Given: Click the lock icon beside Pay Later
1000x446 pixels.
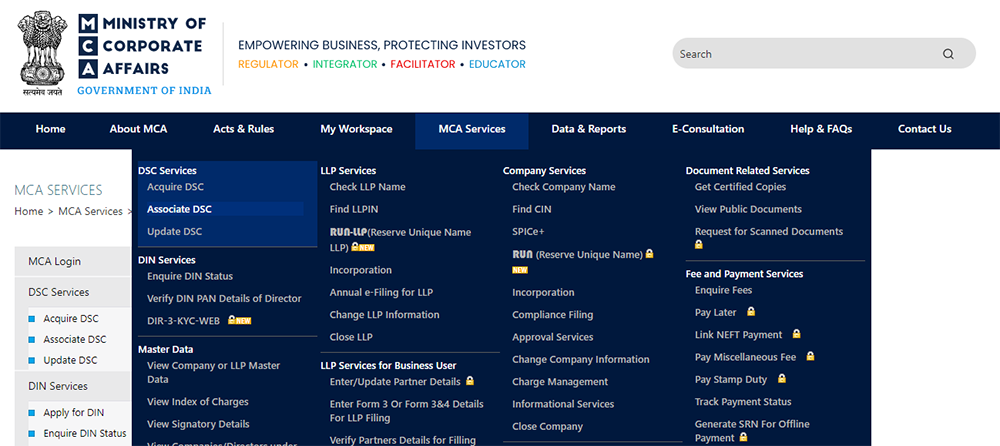Looking at the screenshot, I should click(x=751, y=313).
